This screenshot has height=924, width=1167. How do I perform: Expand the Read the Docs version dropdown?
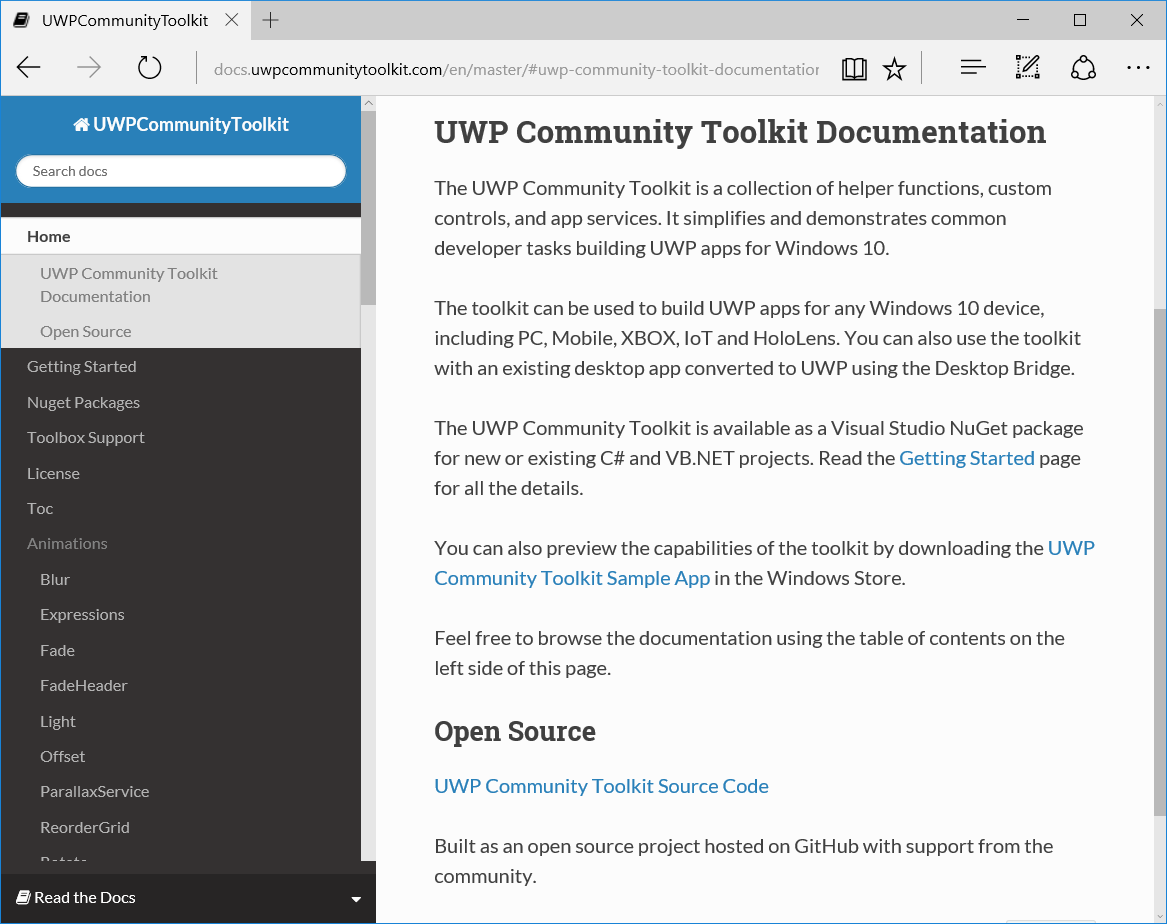[356, 899]
